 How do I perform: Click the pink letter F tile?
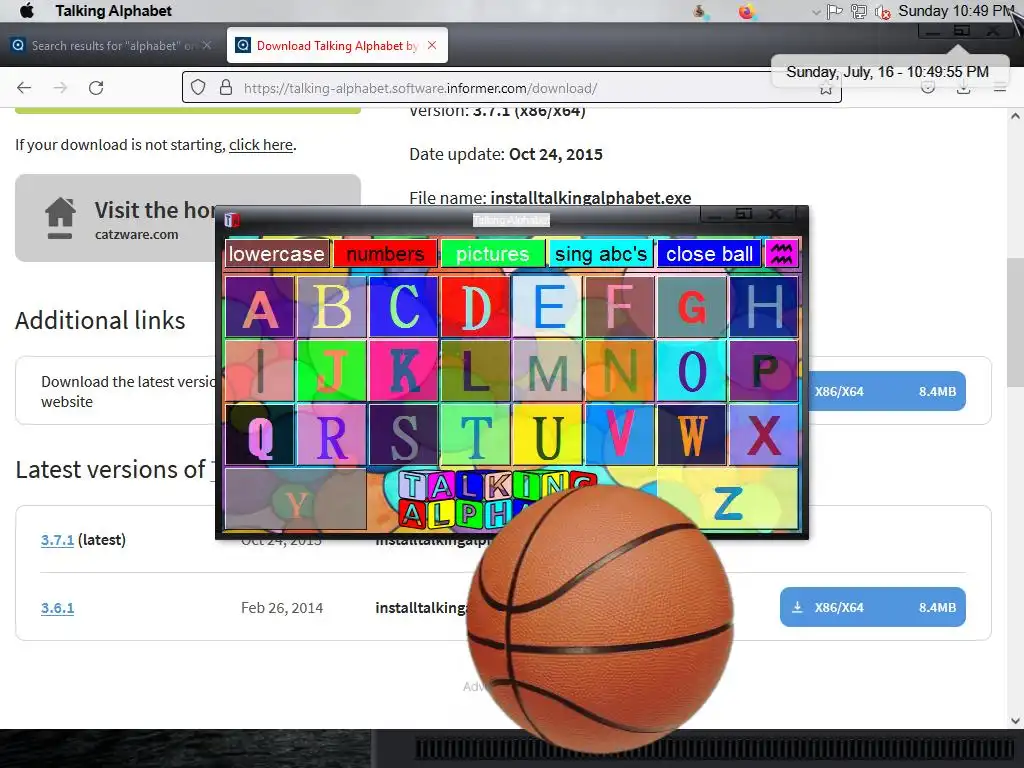pyautogui.click(x=620, y=307)
